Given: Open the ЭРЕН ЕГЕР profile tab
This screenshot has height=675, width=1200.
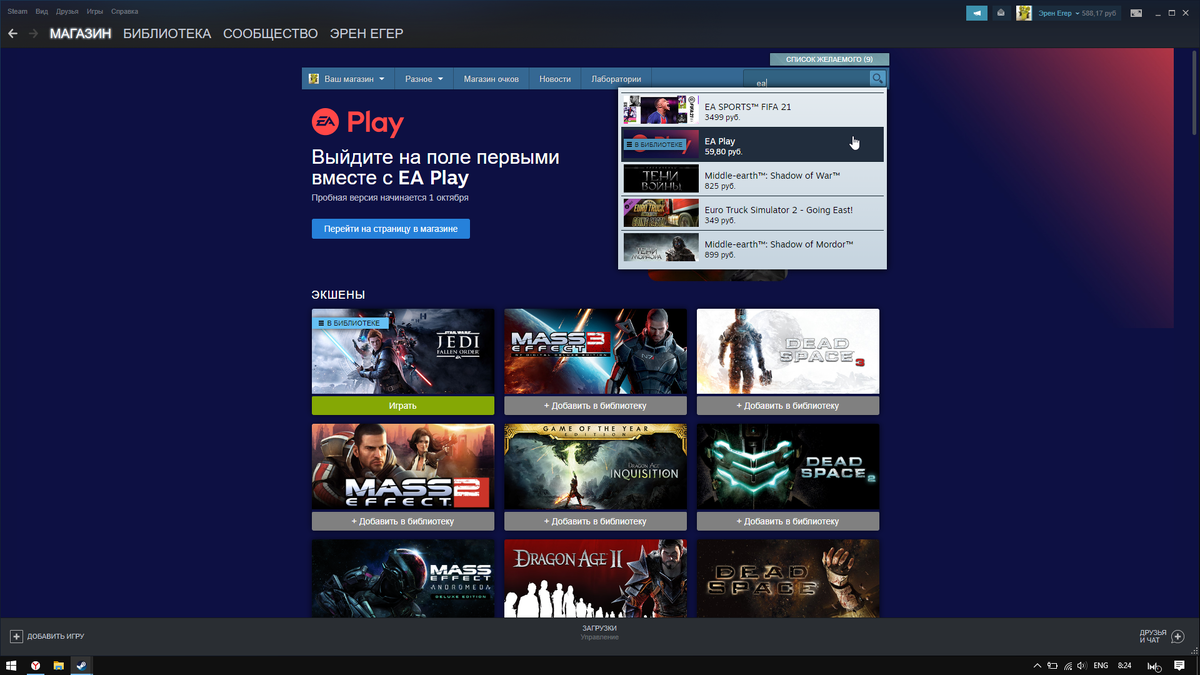Looking at the screenshot, I should (x=366, y=33).
